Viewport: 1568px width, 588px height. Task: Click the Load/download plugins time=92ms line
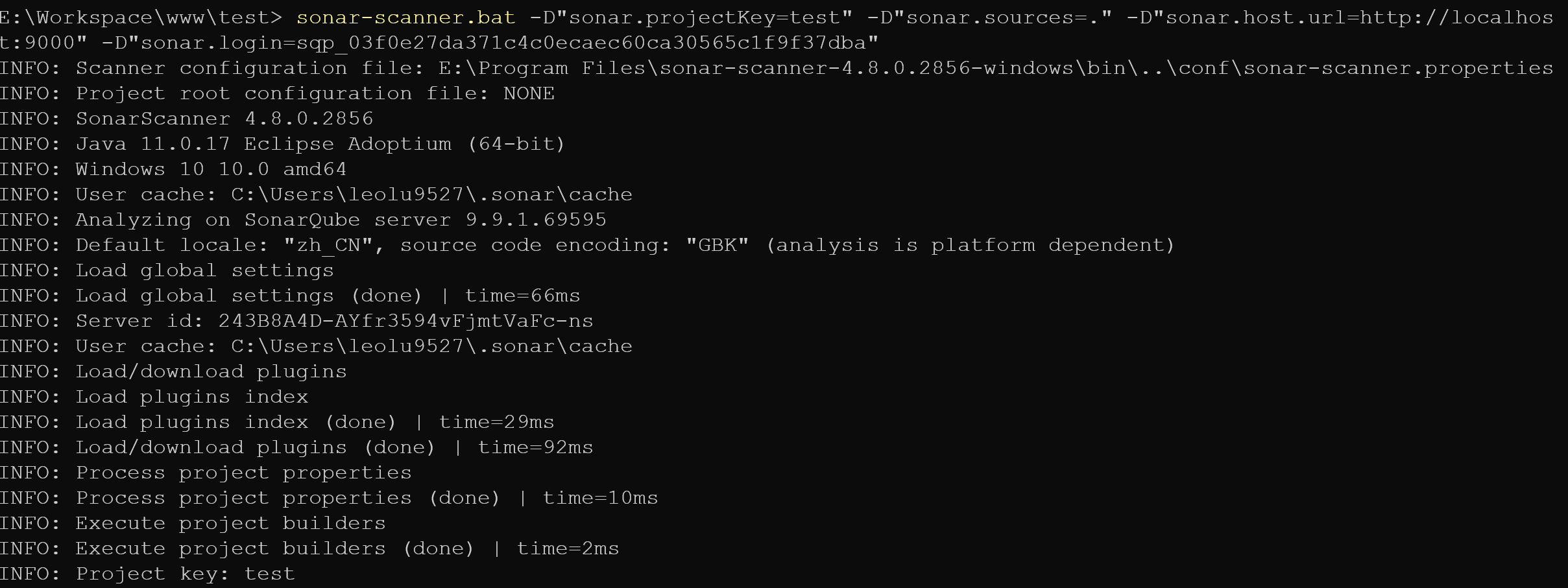coord(334,447)
